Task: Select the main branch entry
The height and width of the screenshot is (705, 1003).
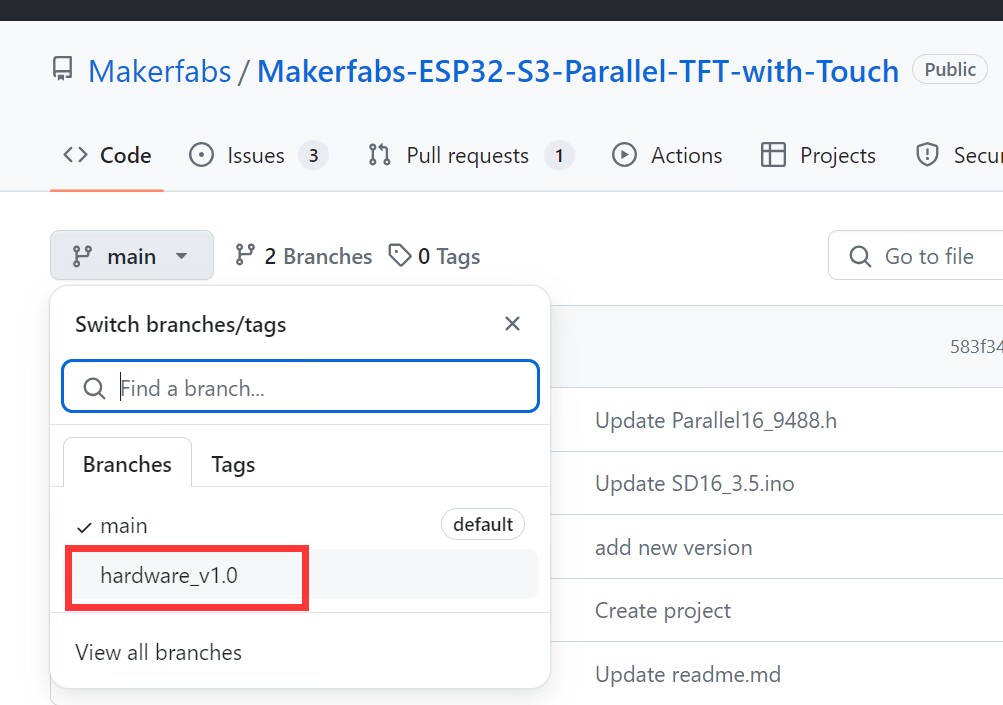Action: [301, 525]
